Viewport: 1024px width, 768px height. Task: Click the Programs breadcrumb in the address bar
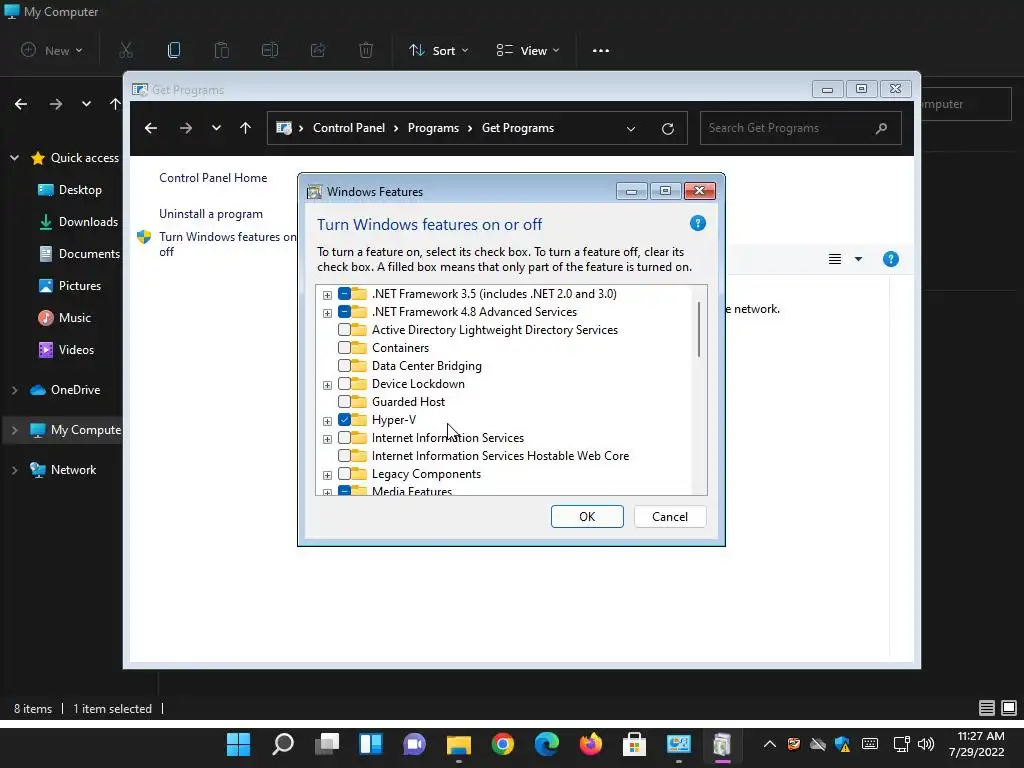point(433,128)
